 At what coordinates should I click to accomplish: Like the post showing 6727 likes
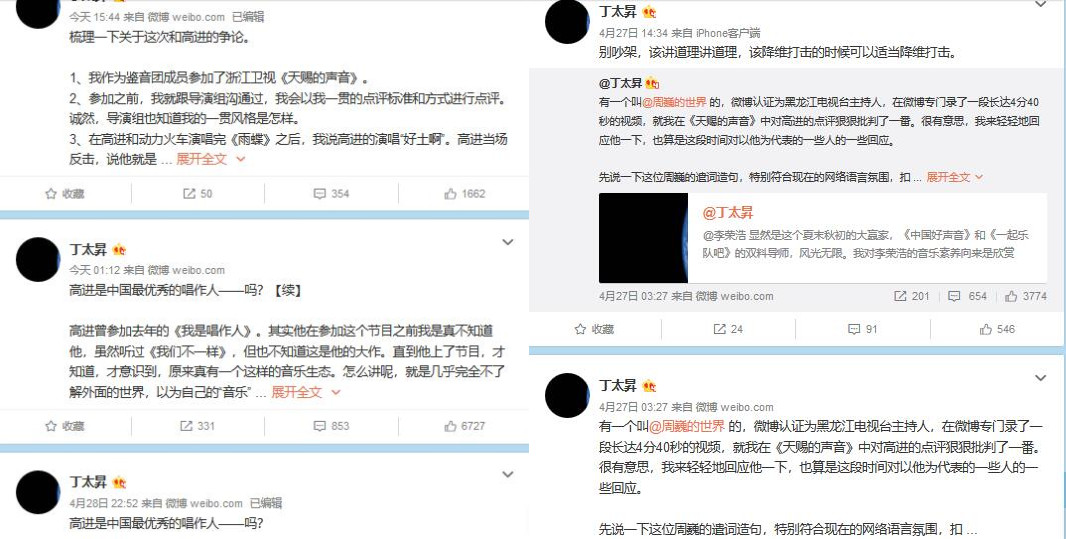point(464,426)
